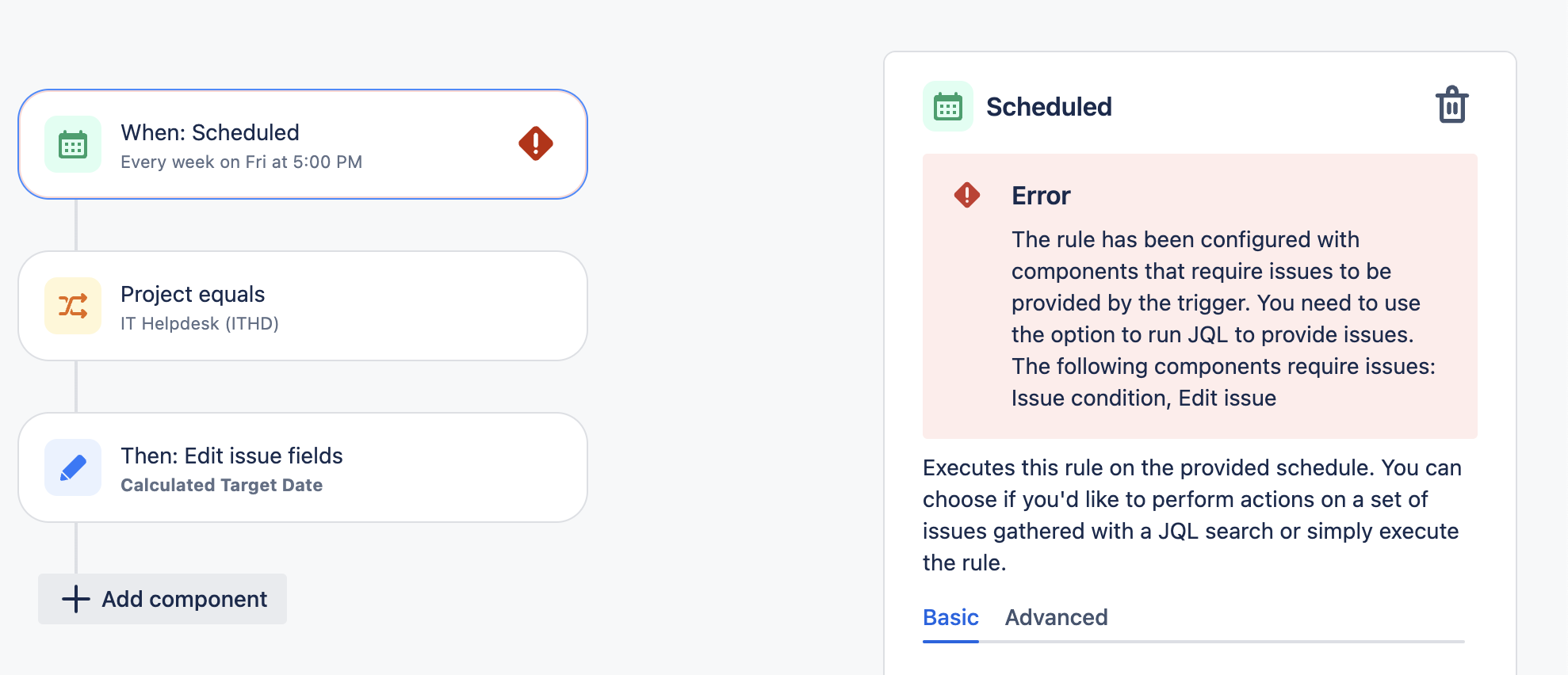
Task: Switch to the Advanced tab
Action: pyautogui.click(x=1056, y=617)
